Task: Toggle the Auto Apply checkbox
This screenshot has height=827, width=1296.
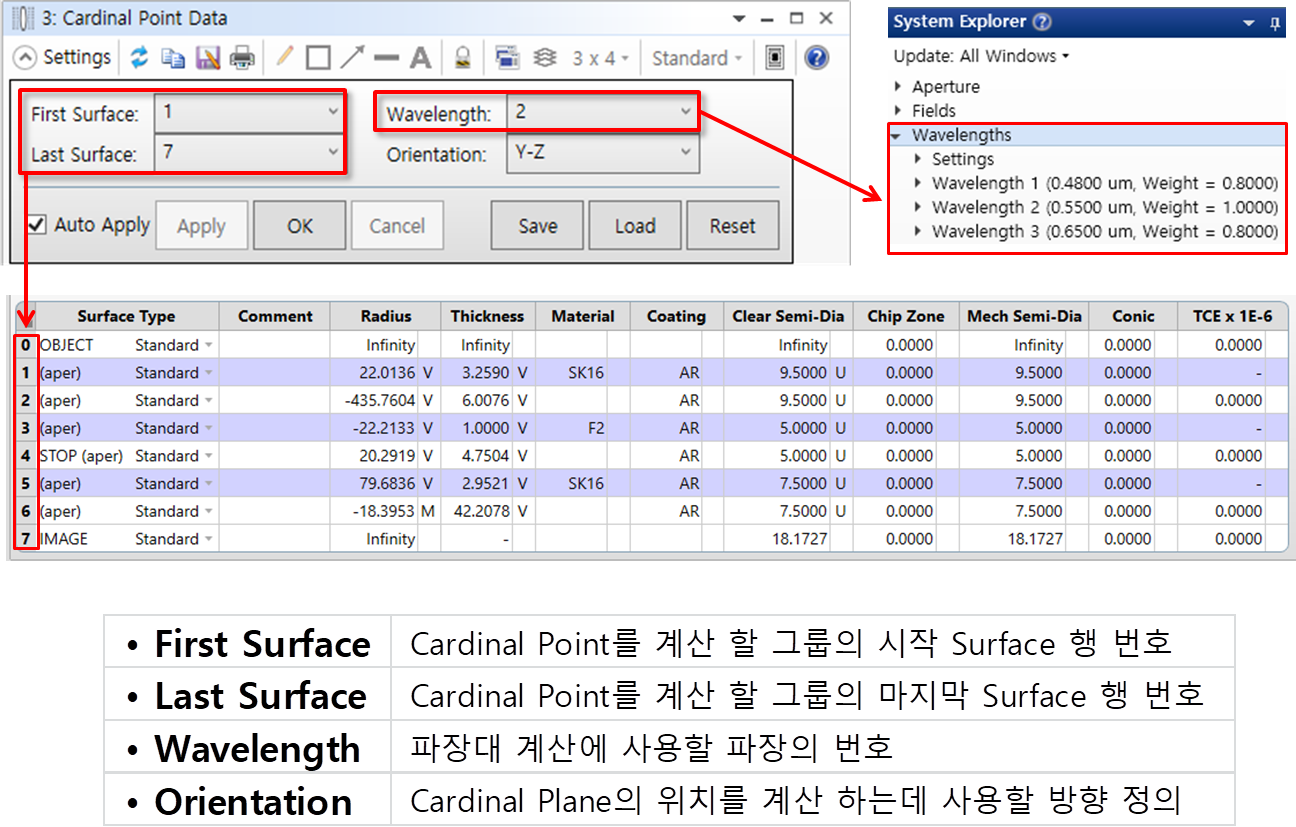Action: pos(37,225)
